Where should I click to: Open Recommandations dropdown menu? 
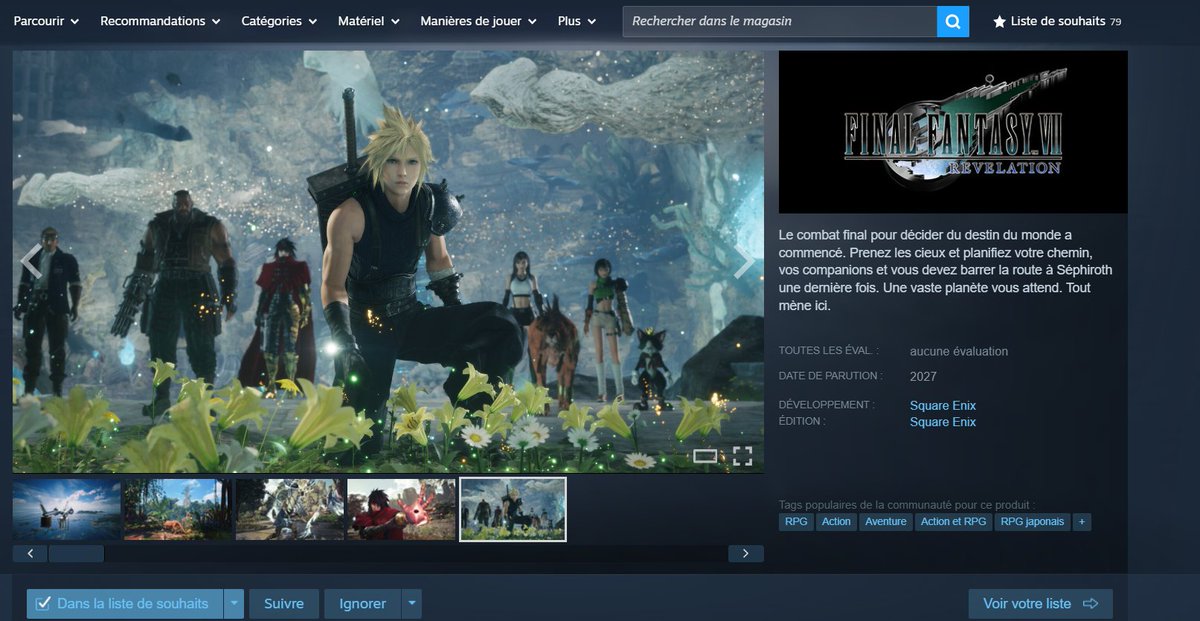coord(160,21)
